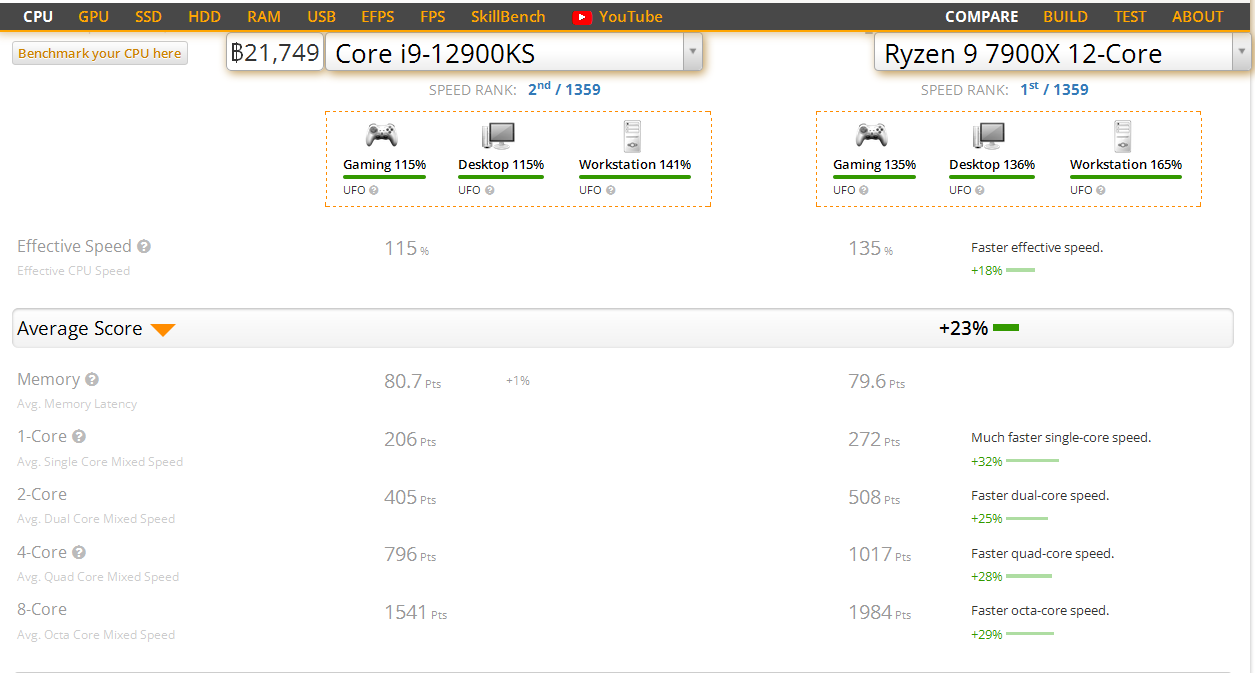The image size is (1255, 673).
Task: Click the +28% quad-core speed bar
Action: (x=1029, y=576)
